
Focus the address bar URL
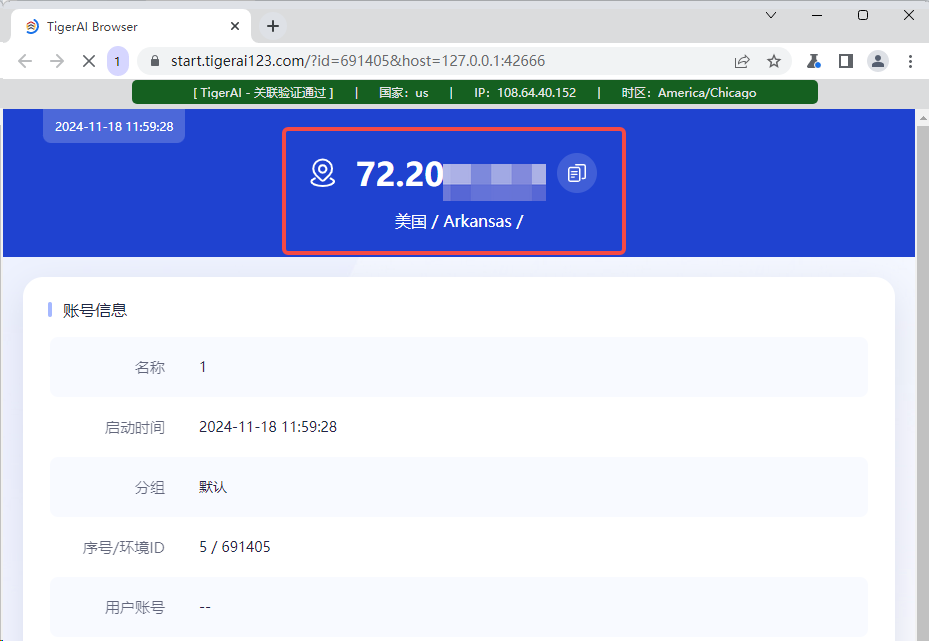358,61
